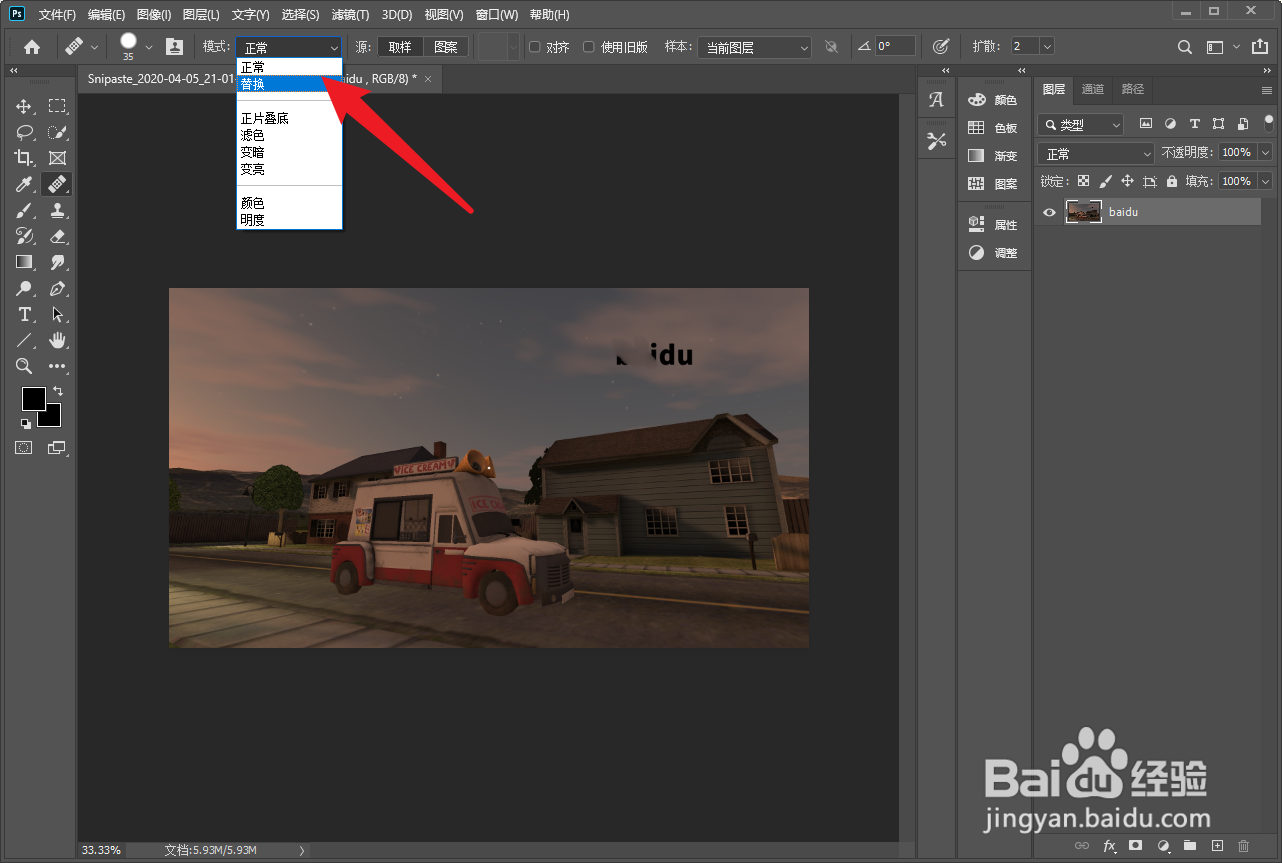Toggle pressure for size button
Screen dimensions: 1282x863
click(940, 46)
